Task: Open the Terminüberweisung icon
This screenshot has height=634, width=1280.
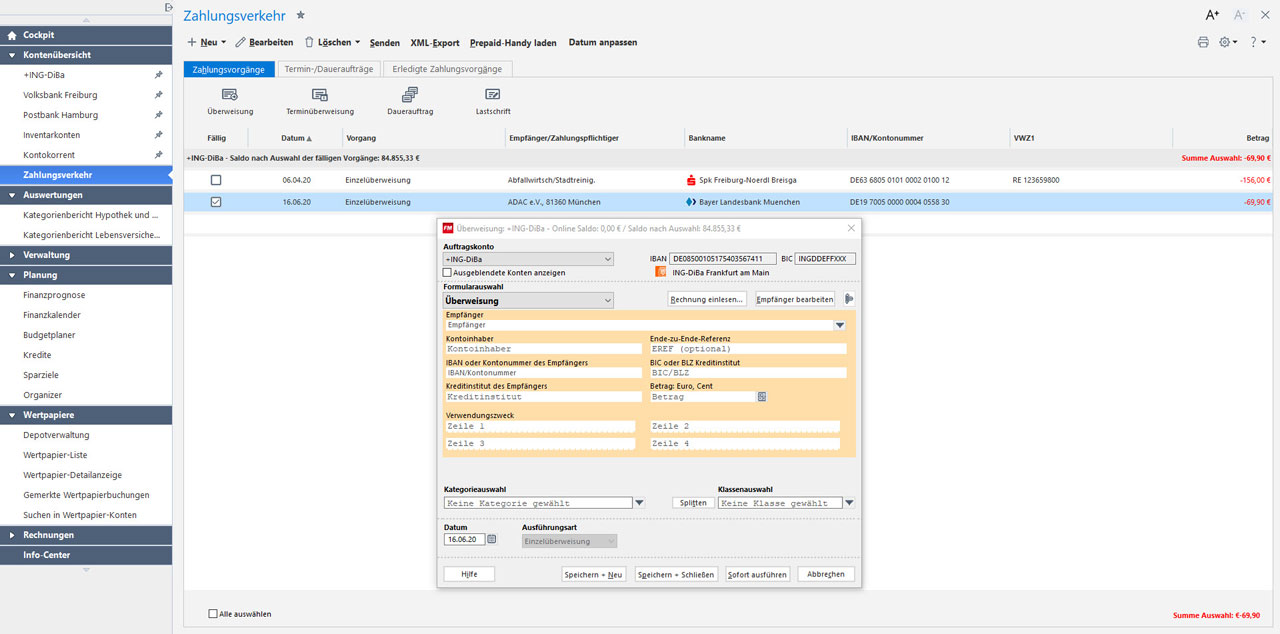Action: click(x=320, y=95)
